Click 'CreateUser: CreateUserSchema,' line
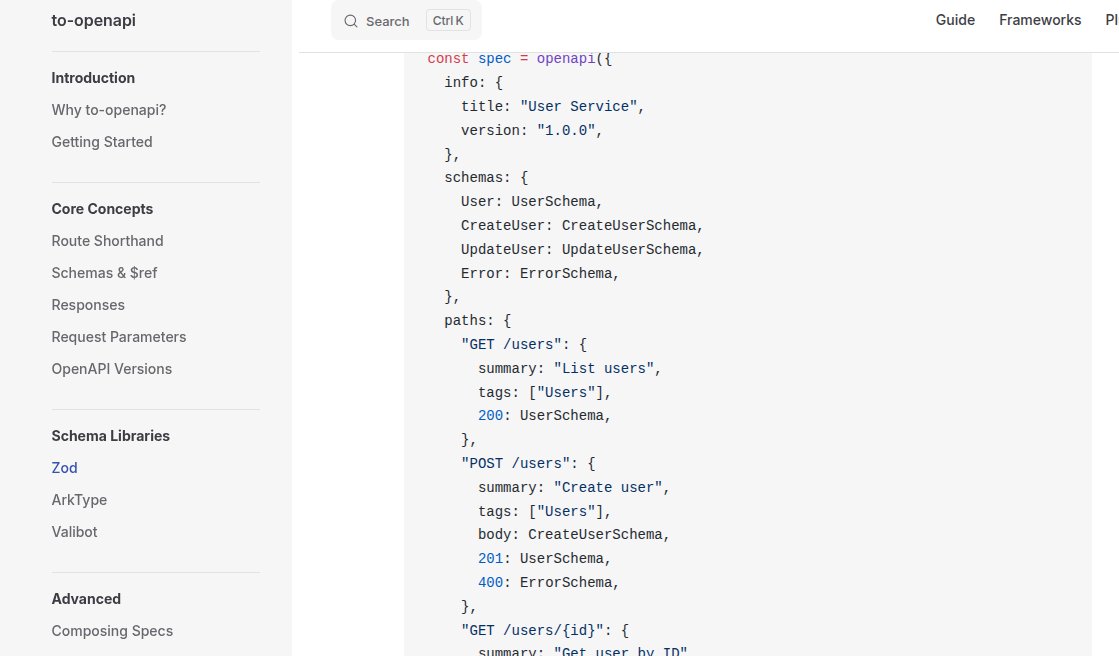This screenshot has height=656, width=1119. pyautogui.click(x=582, y=226)
